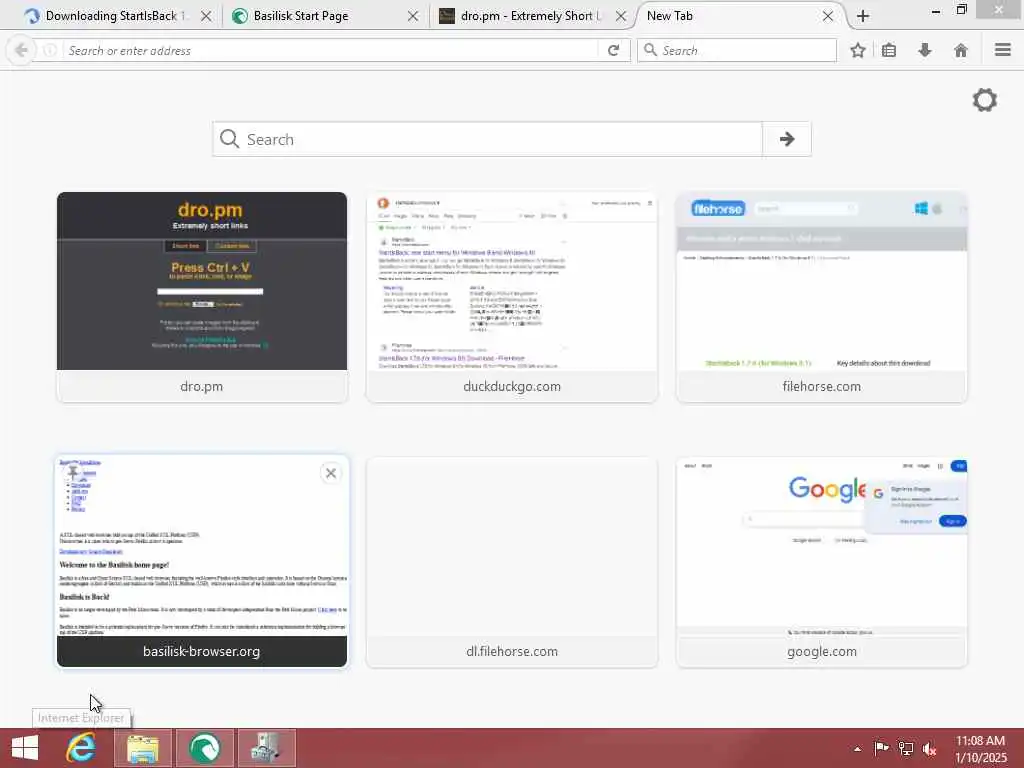1024x768 pixels.
Task: Open the dl.filehorse.com tile
Action: (512, 562)
